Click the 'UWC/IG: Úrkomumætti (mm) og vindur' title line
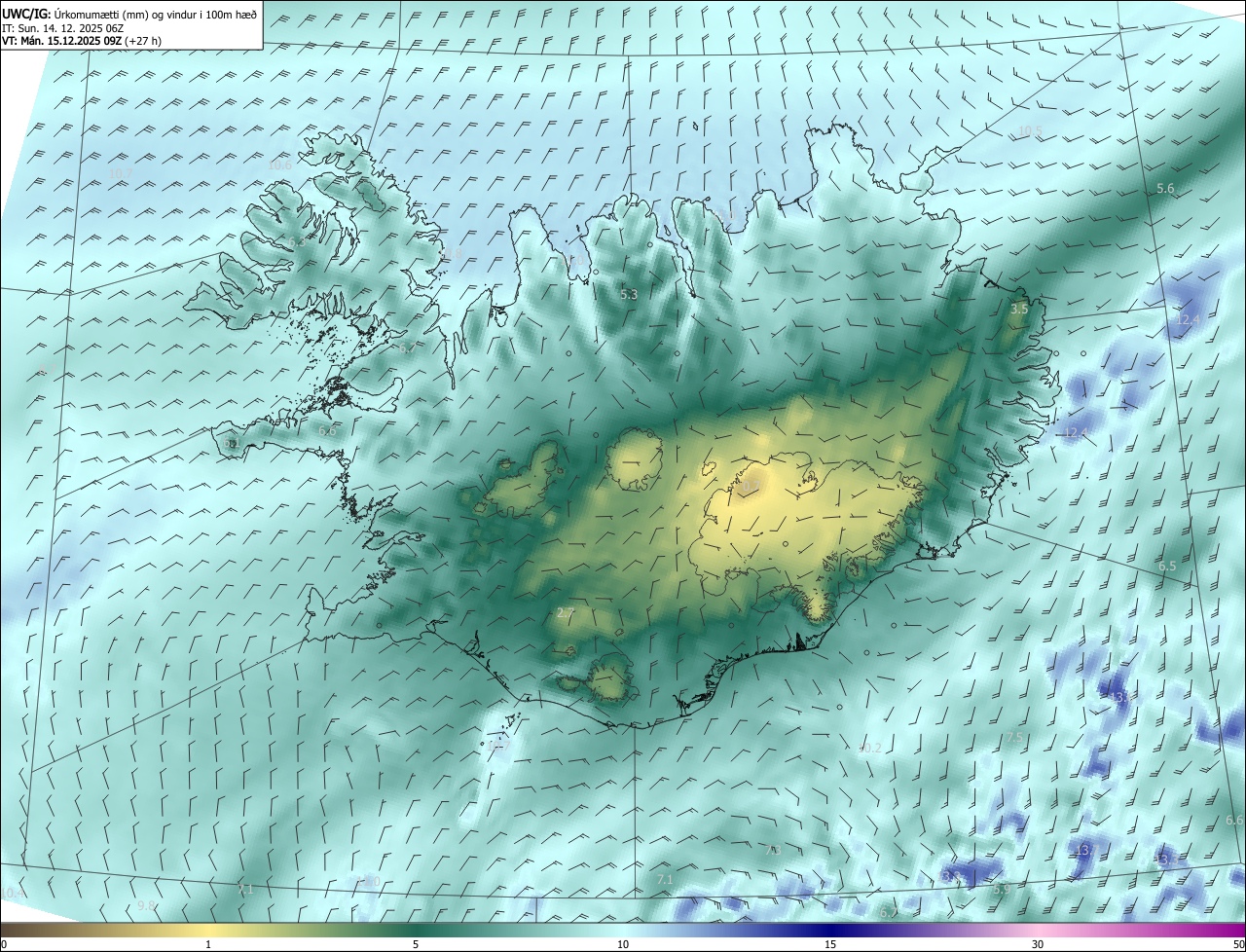 [129, 14]
